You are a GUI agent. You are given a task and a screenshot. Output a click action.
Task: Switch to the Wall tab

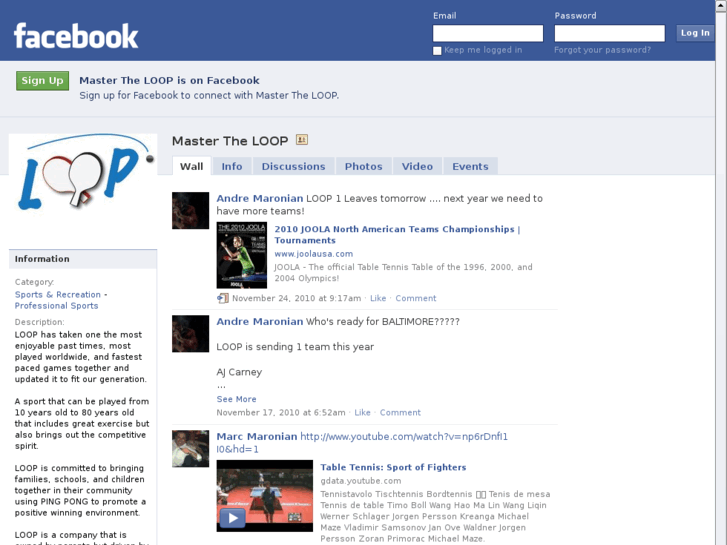click(191, 166)
